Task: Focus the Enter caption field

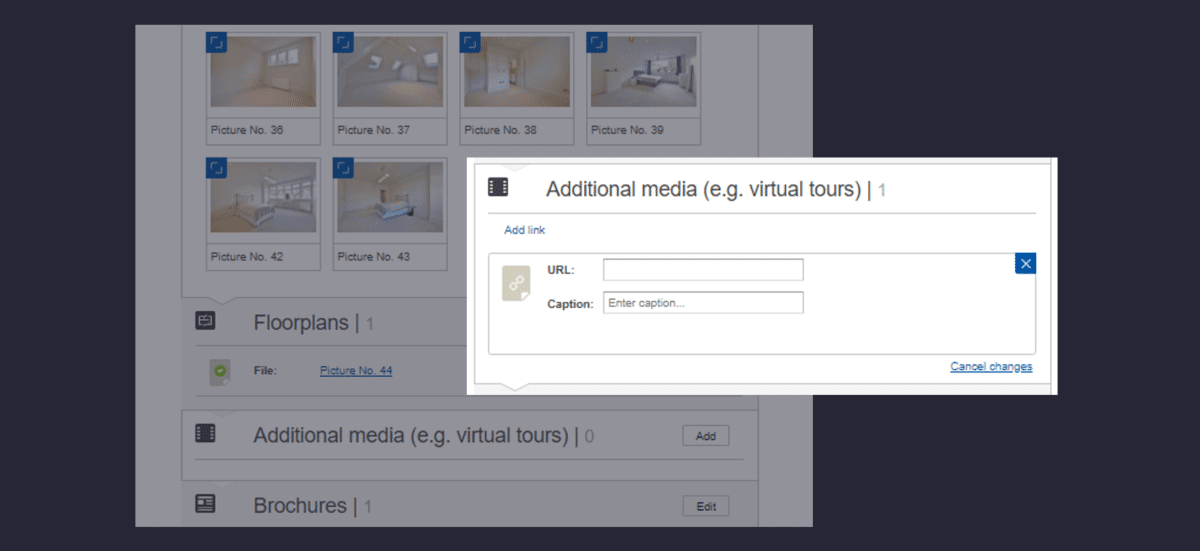Action: coord(703,303)
